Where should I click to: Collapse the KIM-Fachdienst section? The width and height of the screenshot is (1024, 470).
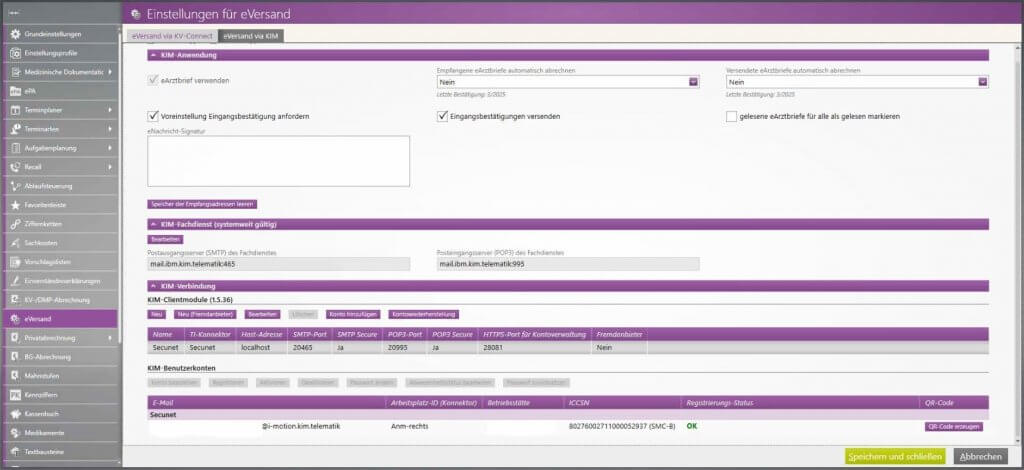click(x=153, y=224)
